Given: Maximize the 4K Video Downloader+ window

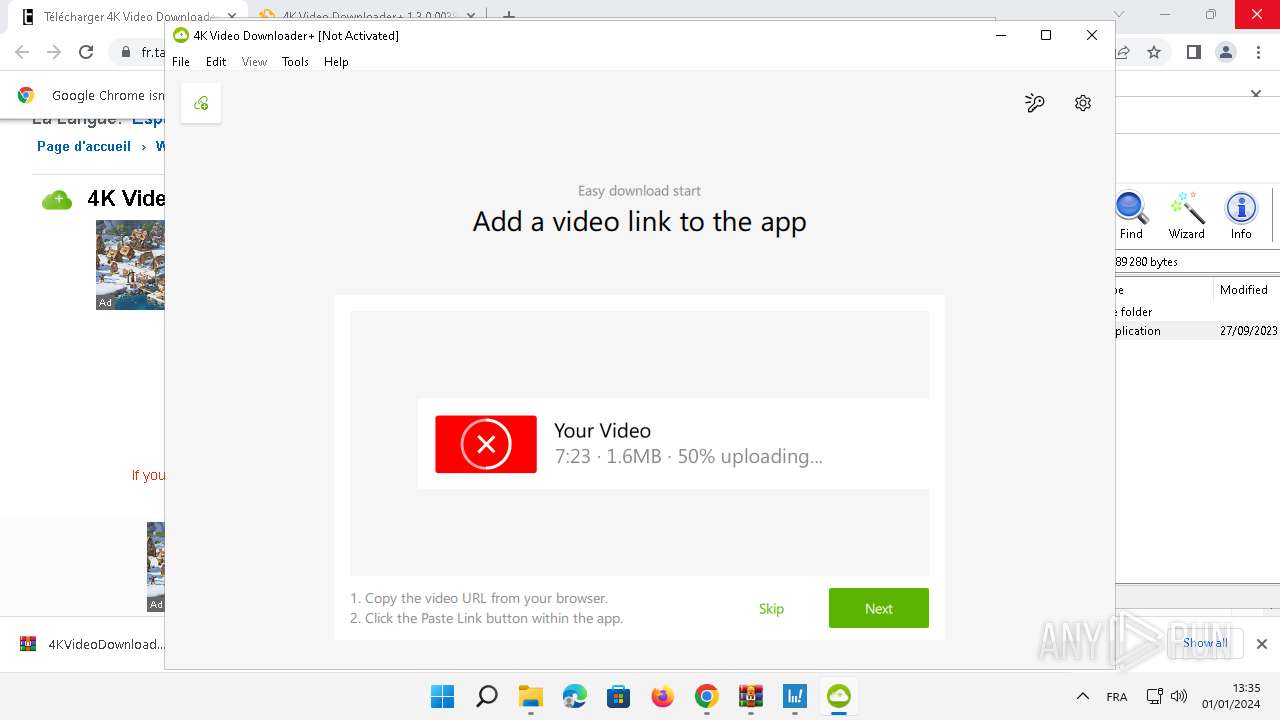Looking at the screenshot, I should click(x=1046, y=35).
